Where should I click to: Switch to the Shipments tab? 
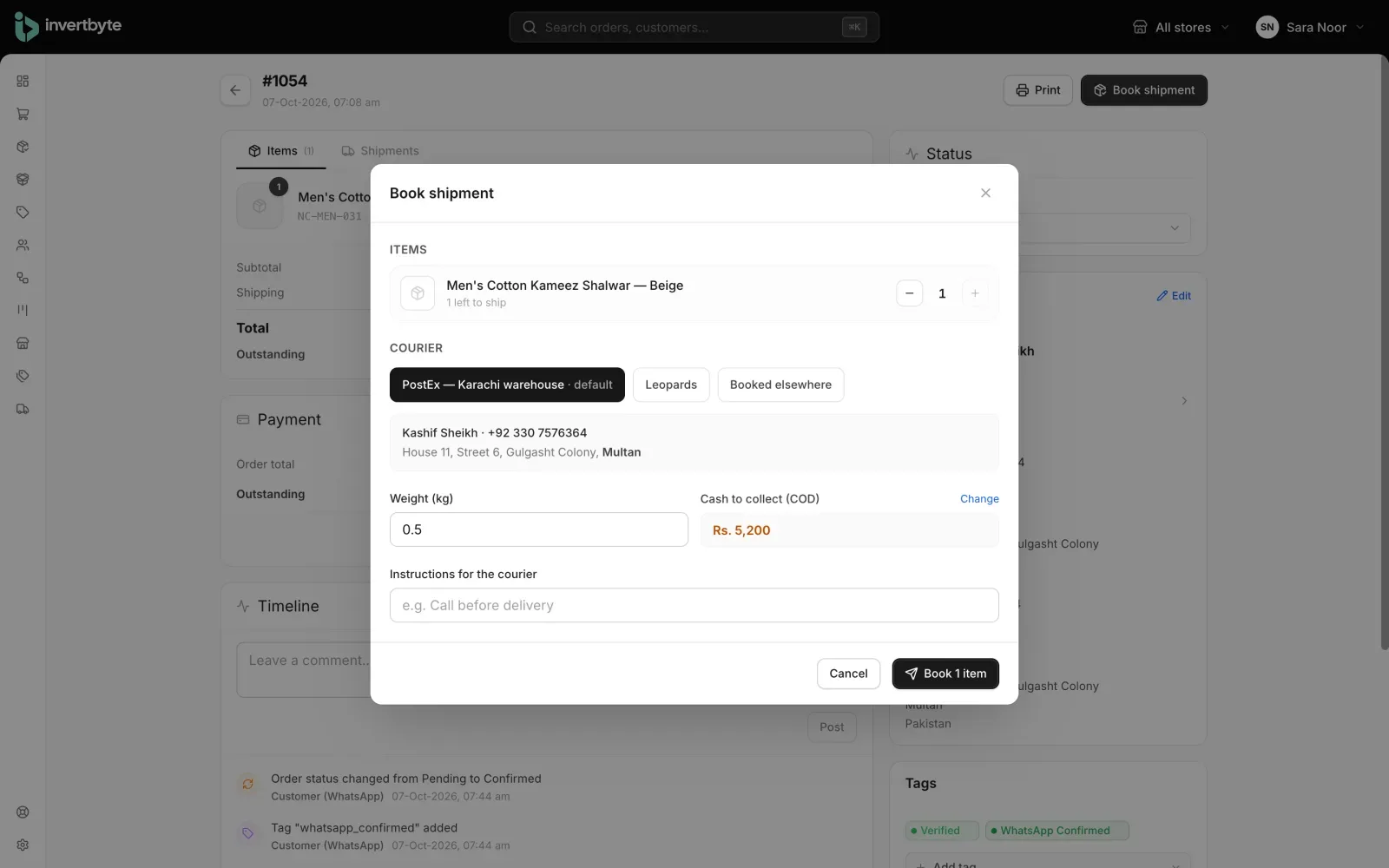click(380, 151)
